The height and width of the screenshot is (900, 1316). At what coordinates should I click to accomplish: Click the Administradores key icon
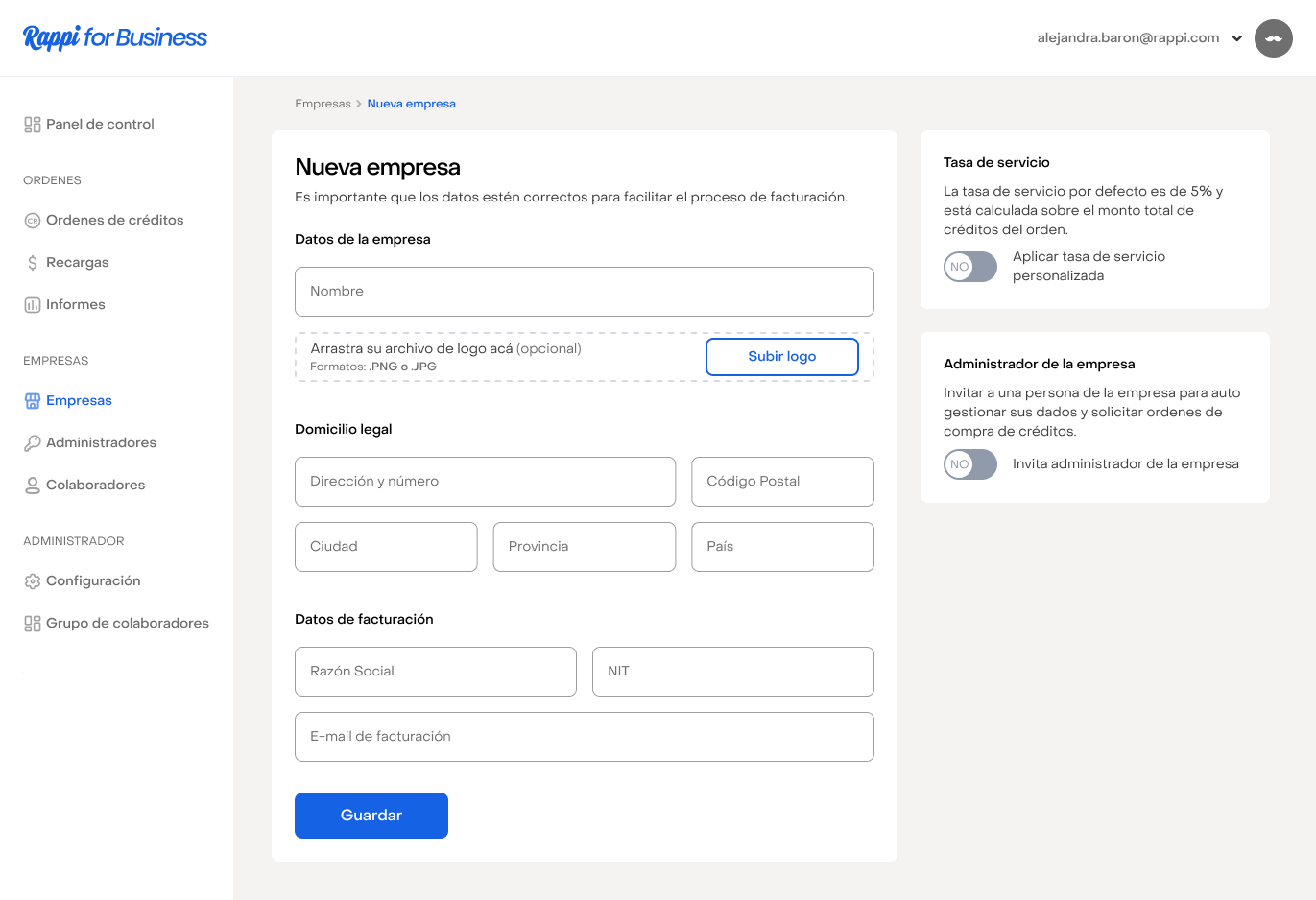[x=33, y=443]
